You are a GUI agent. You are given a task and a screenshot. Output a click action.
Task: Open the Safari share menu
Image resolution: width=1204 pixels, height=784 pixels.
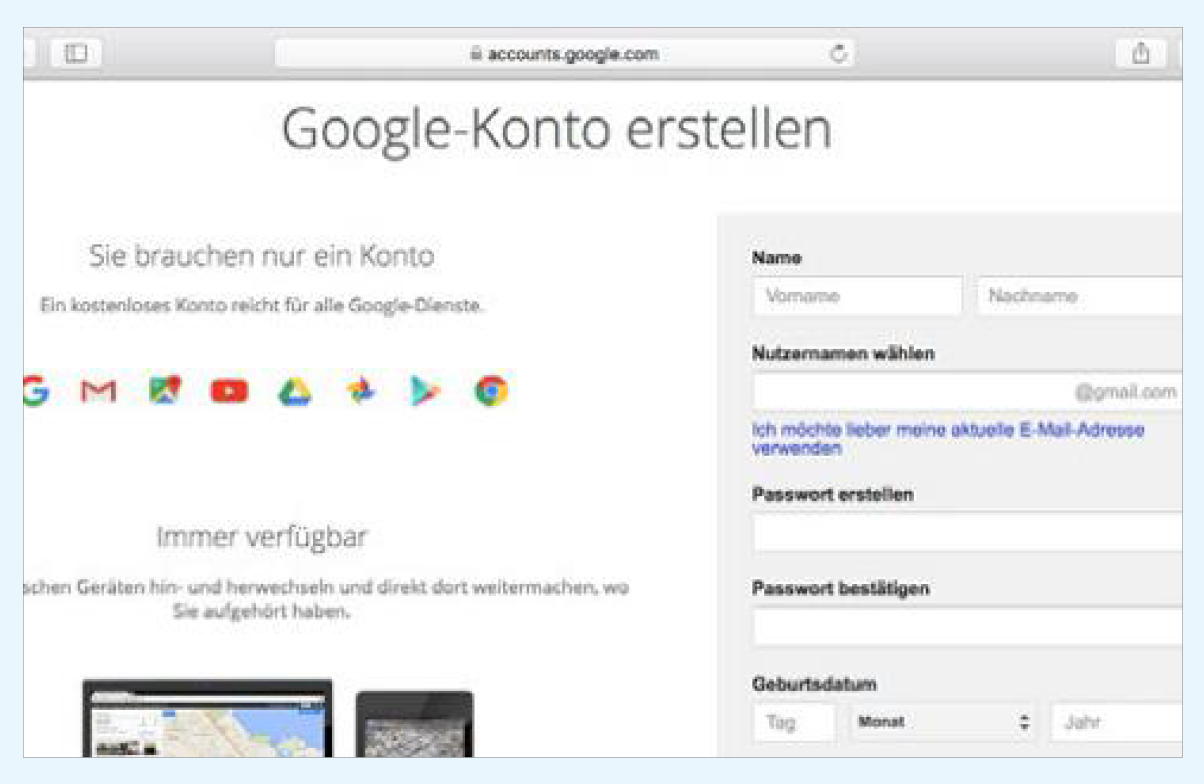[1141, 53]
